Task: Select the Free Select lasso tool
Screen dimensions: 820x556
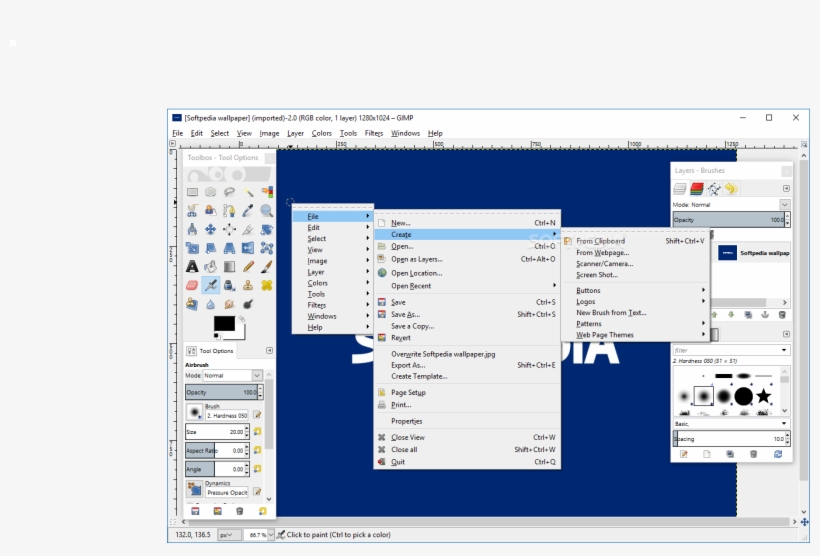Action: pos(229,192)
